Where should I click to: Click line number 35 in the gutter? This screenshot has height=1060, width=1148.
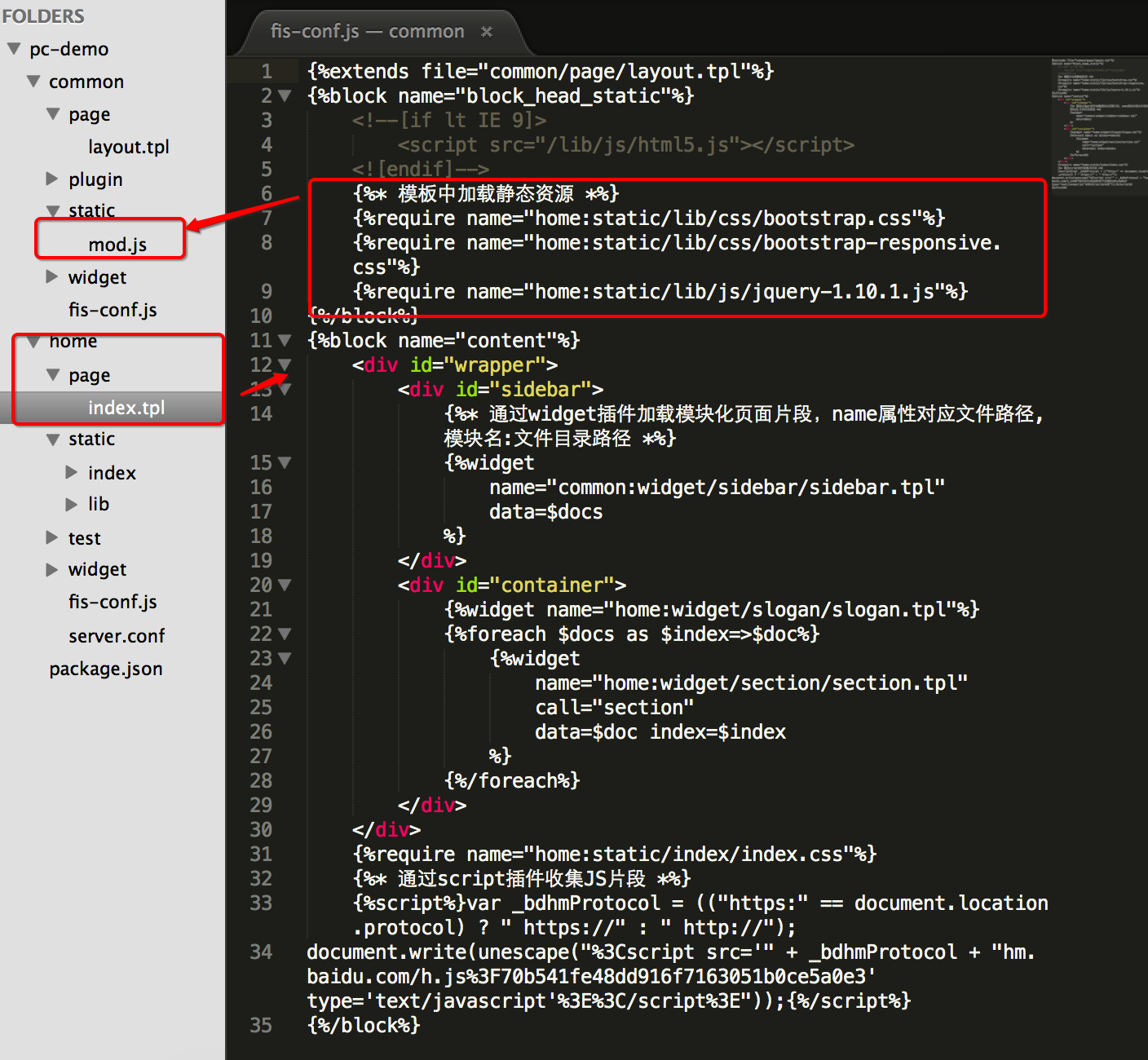click(x=261, y=1026)
